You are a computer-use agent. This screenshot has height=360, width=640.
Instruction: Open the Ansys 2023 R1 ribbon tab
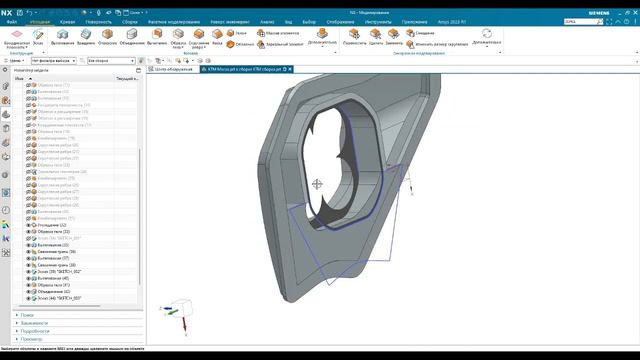point(452,22)
